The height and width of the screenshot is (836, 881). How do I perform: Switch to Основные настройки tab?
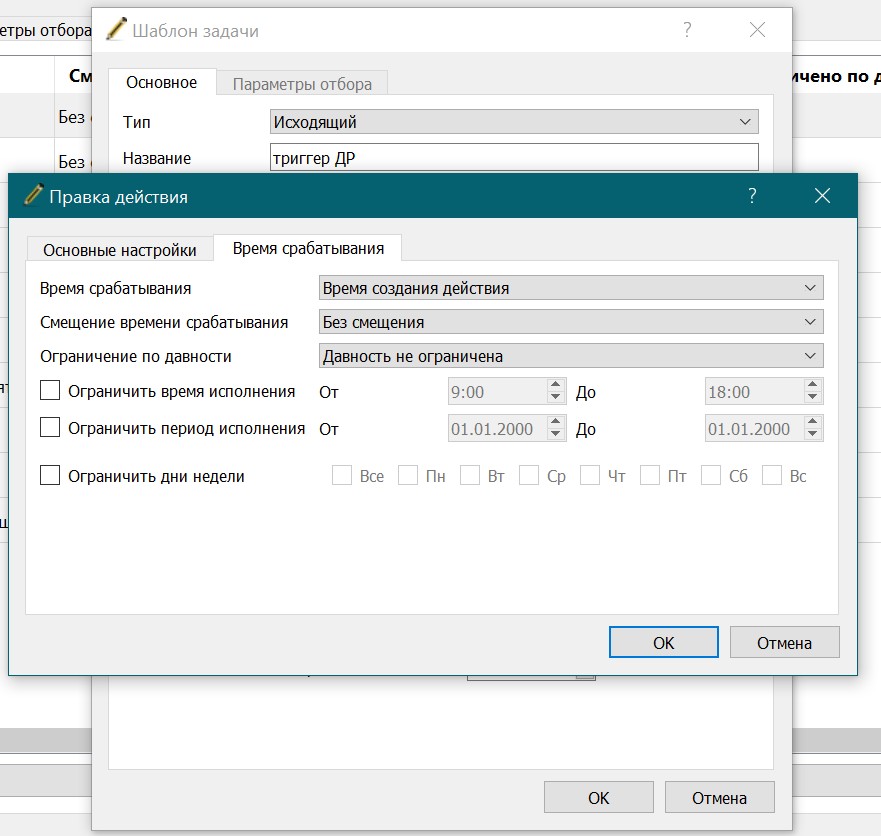point(120,249)
